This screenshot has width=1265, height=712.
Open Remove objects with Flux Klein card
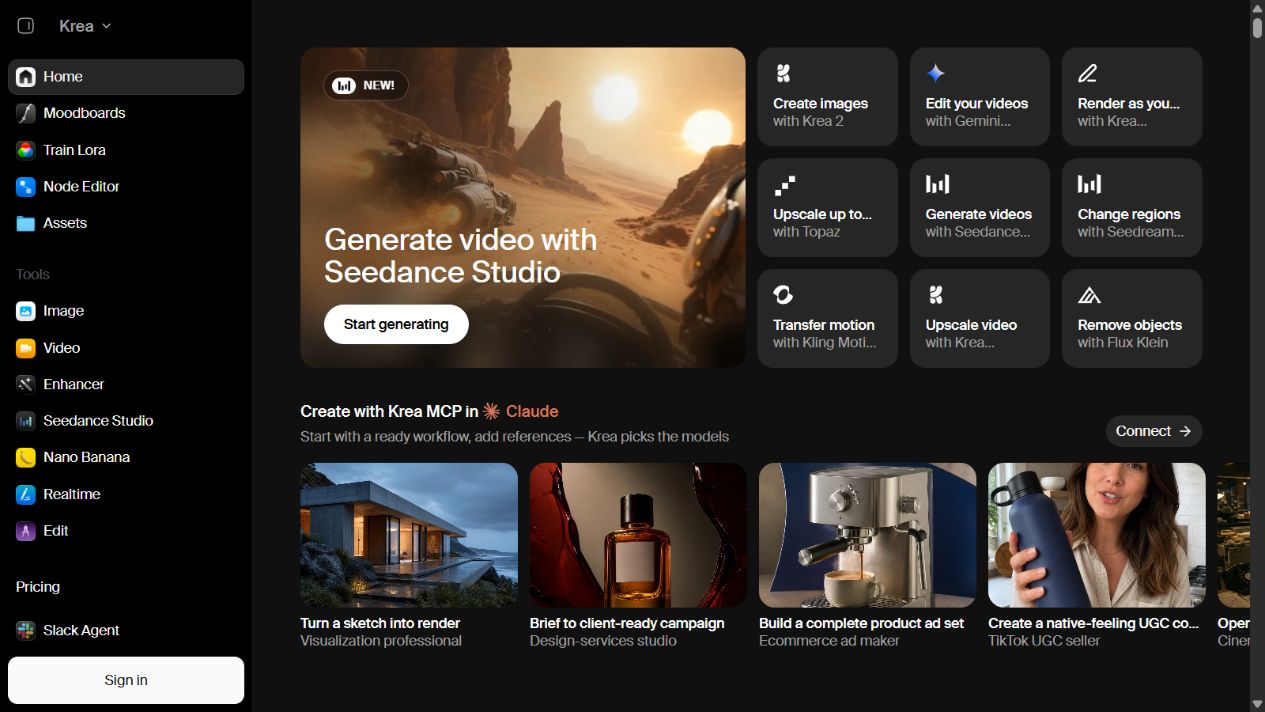[x=1132, y=318]
